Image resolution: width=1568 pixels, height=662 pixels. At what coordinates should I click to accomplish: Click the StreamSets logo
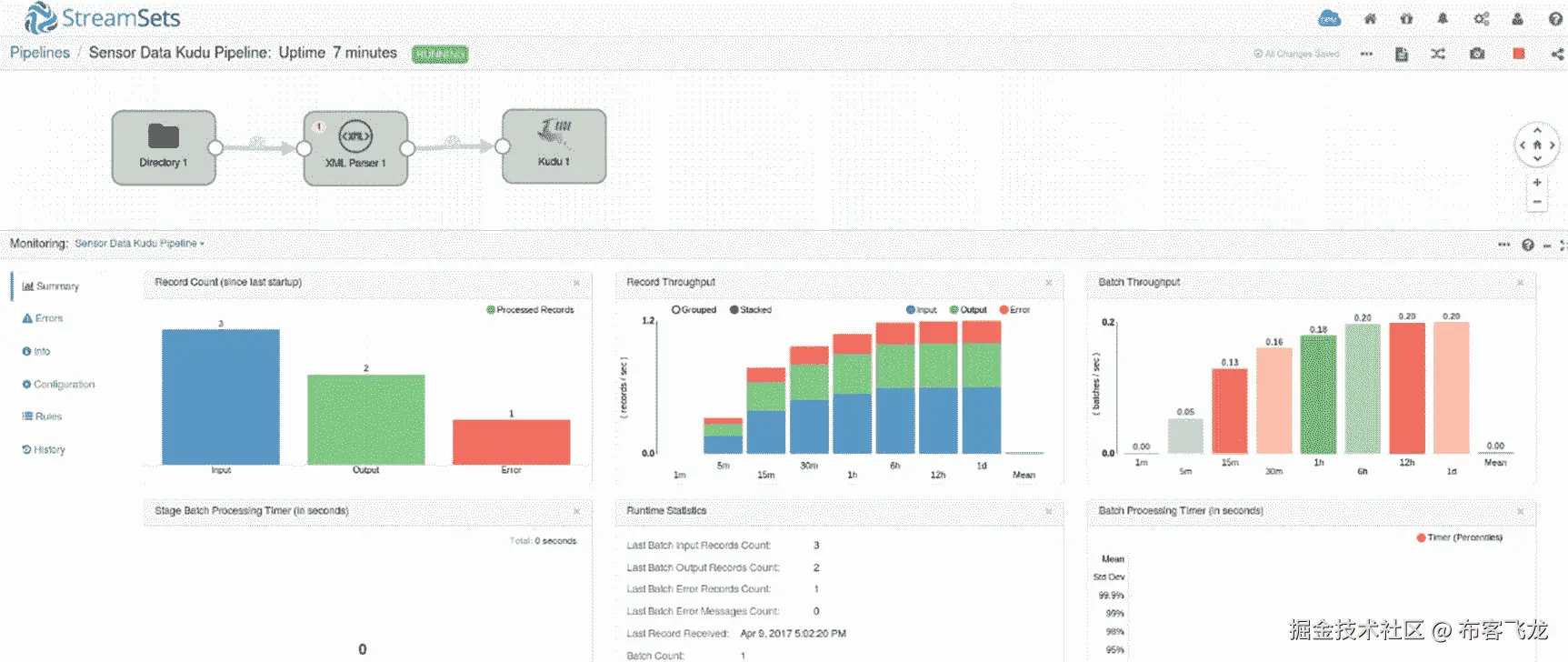[x=103, y=17]
